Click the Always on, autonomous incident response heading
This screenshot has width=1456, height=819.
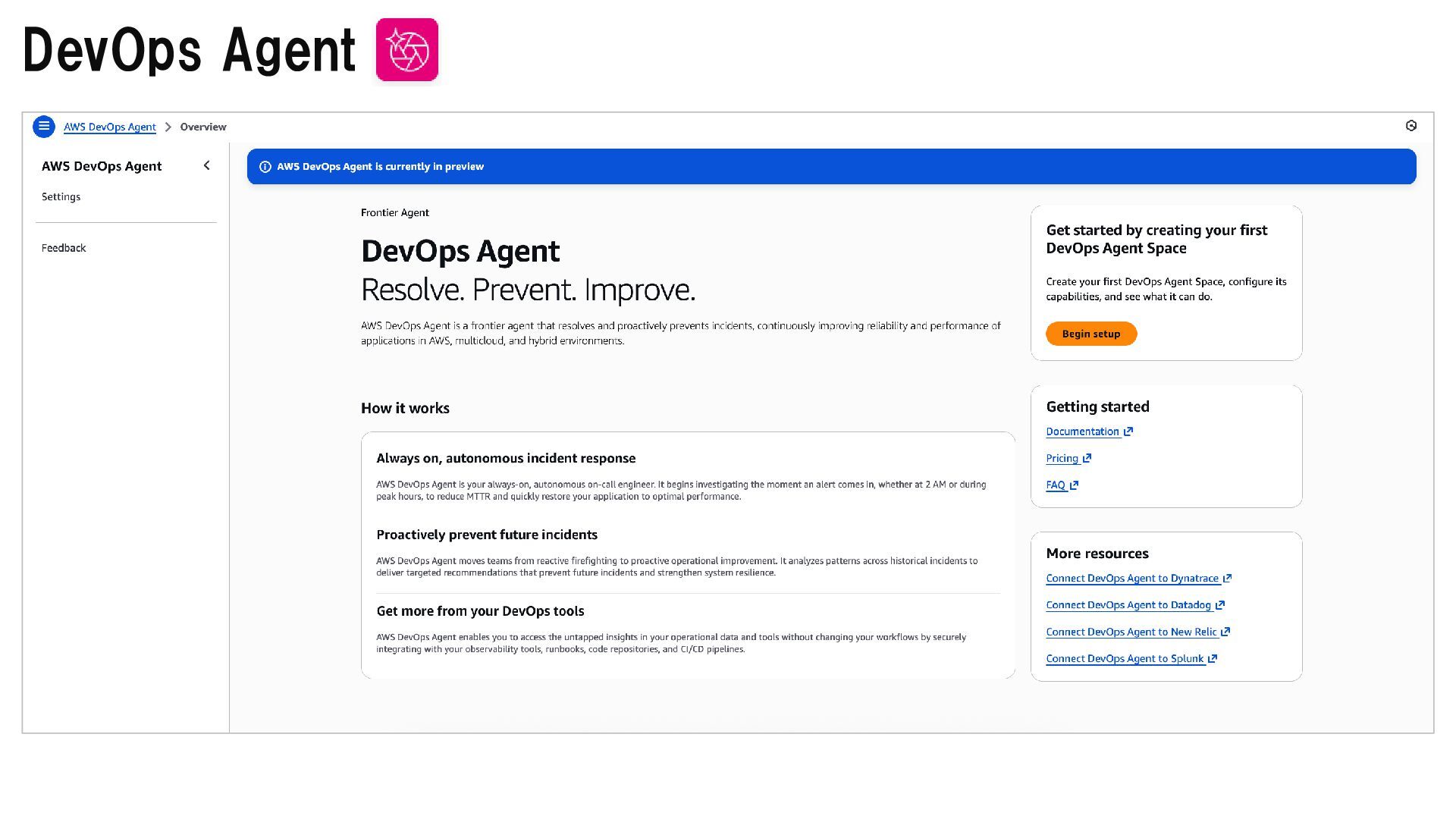[506, 458]
